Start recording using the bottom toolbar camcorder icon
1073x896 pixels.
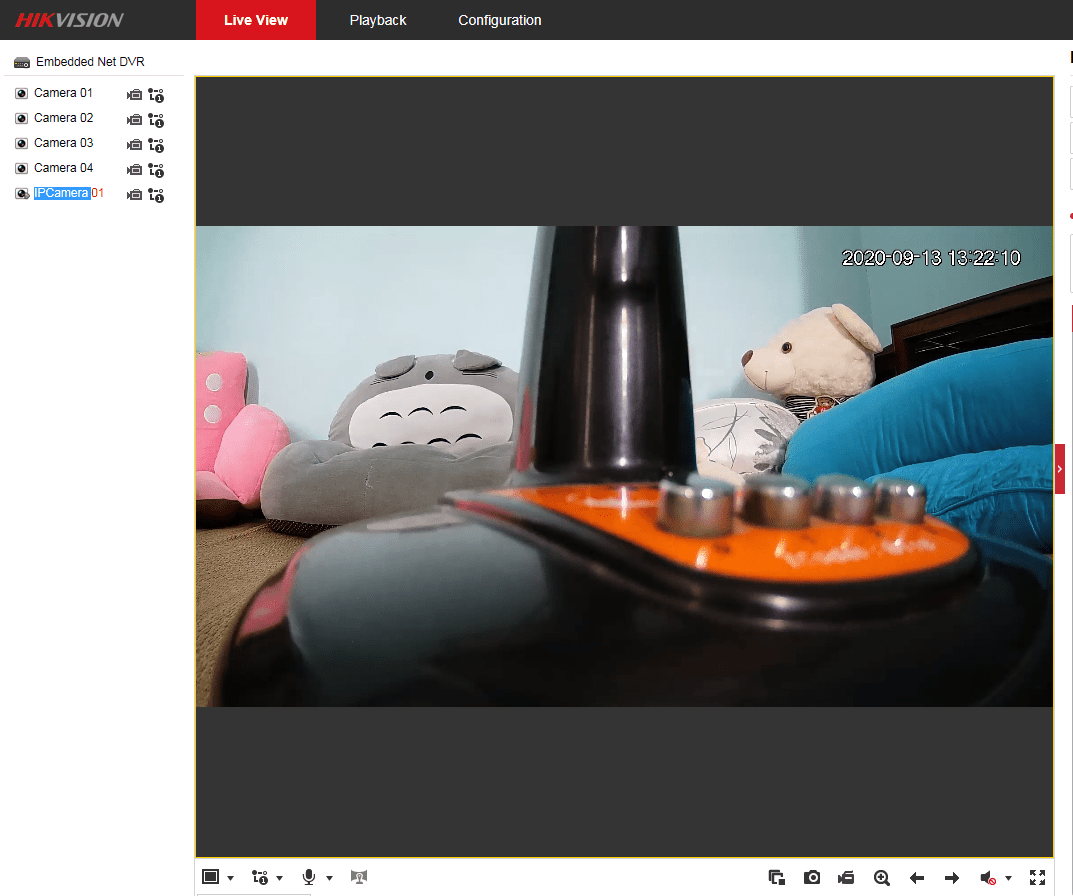[846, 877]
